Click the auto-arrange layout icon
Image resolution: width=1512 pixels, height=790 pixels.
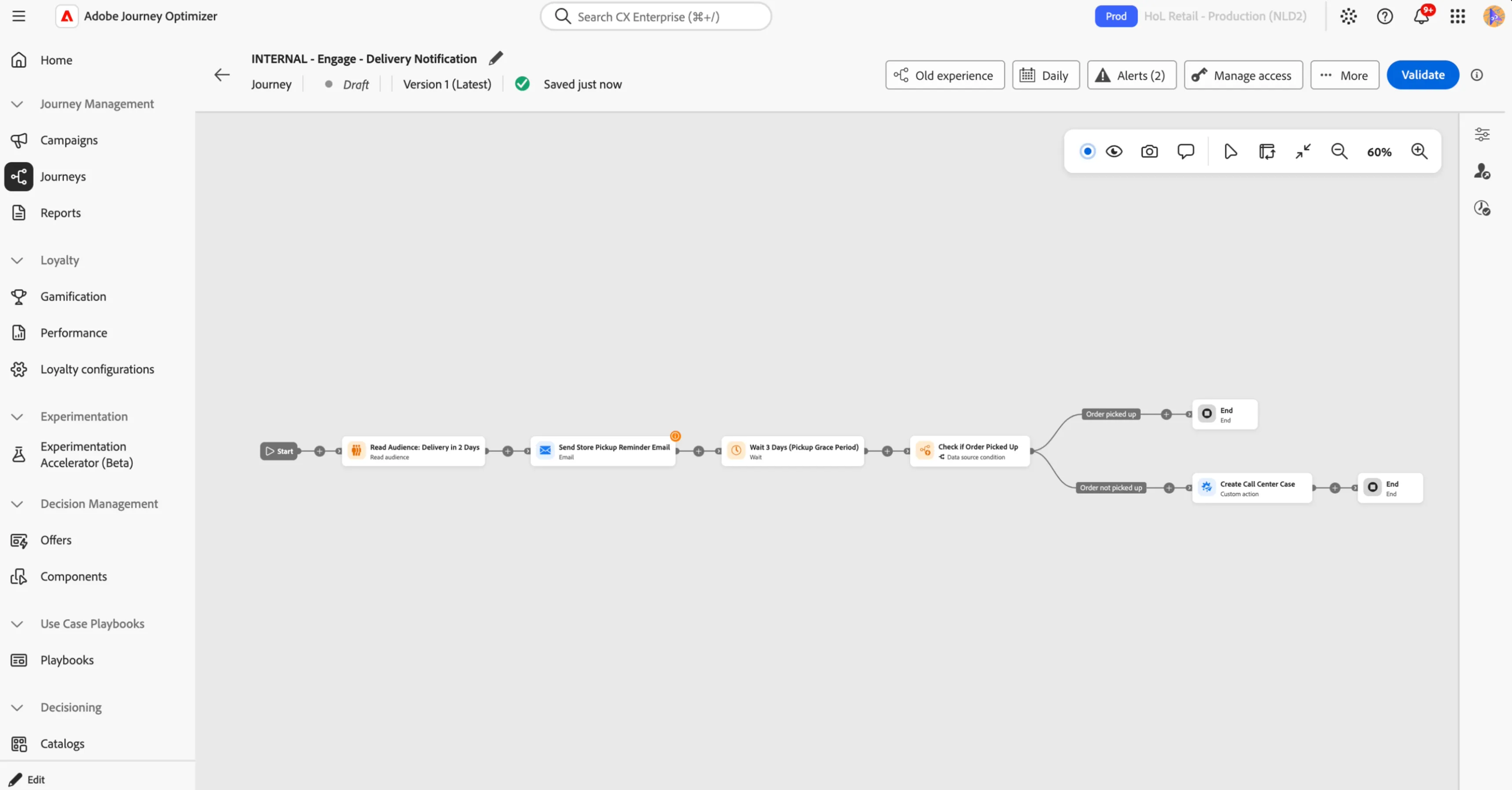pos(1267,151)
